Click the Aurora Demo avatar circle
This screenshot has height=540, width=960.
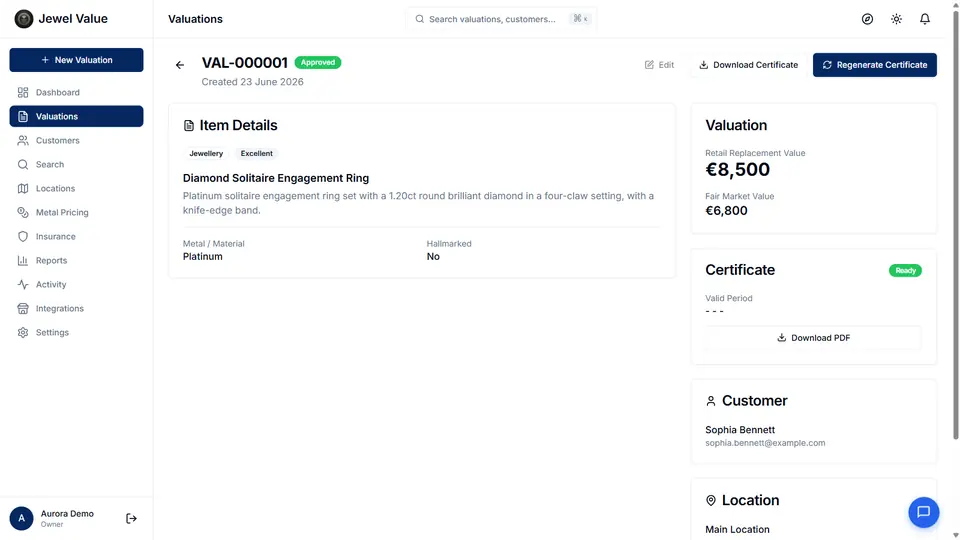coord(21,519)
